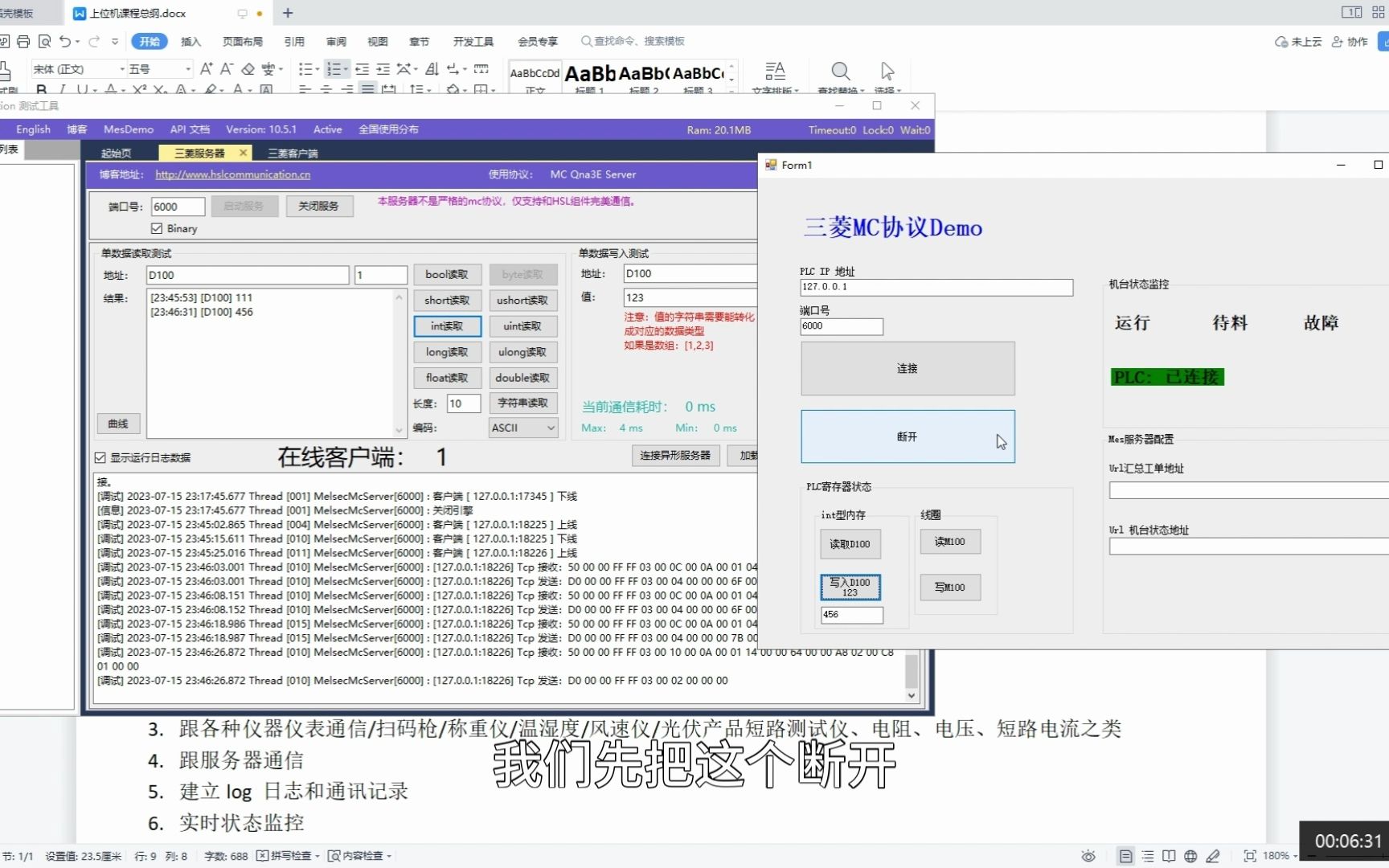Image resolution: width=1389 pixels, height=868 pixels.
Task: Click the Select cursor tool icon
Action: (887, 71)
